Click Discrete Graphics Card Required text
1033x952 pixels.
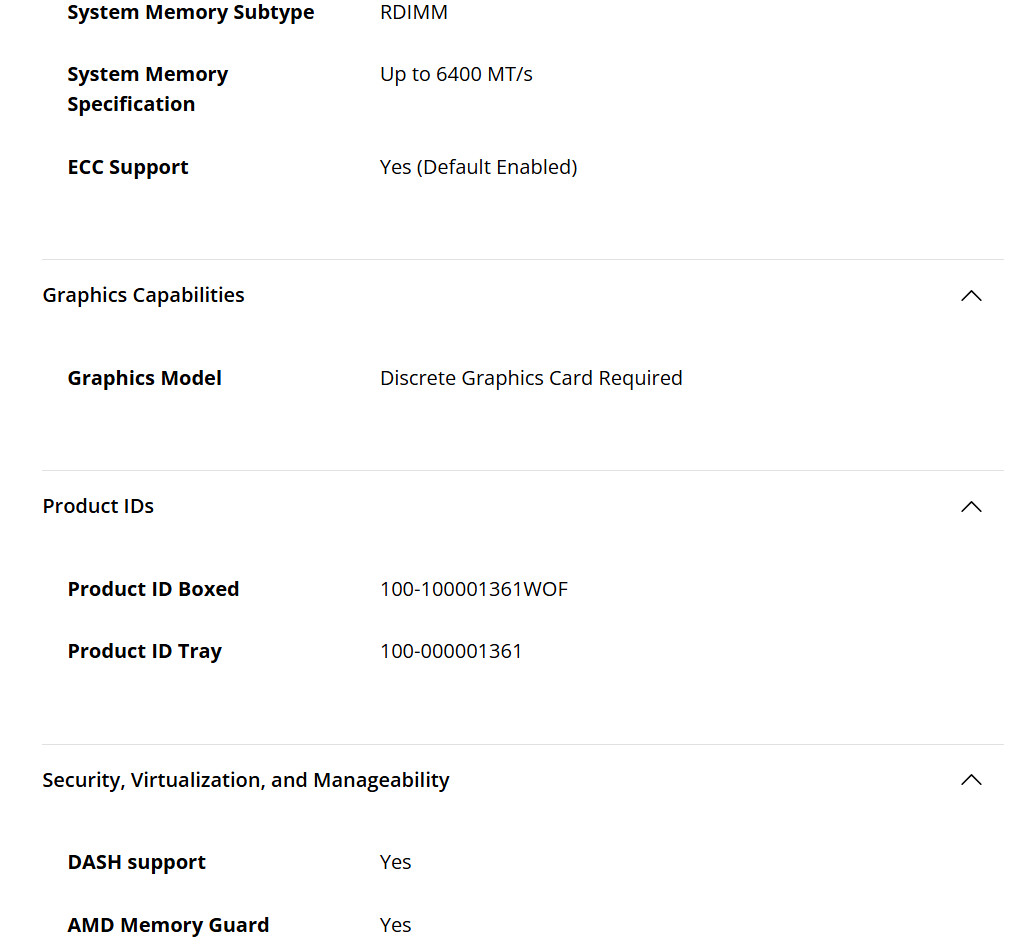(x=531, y=378)
